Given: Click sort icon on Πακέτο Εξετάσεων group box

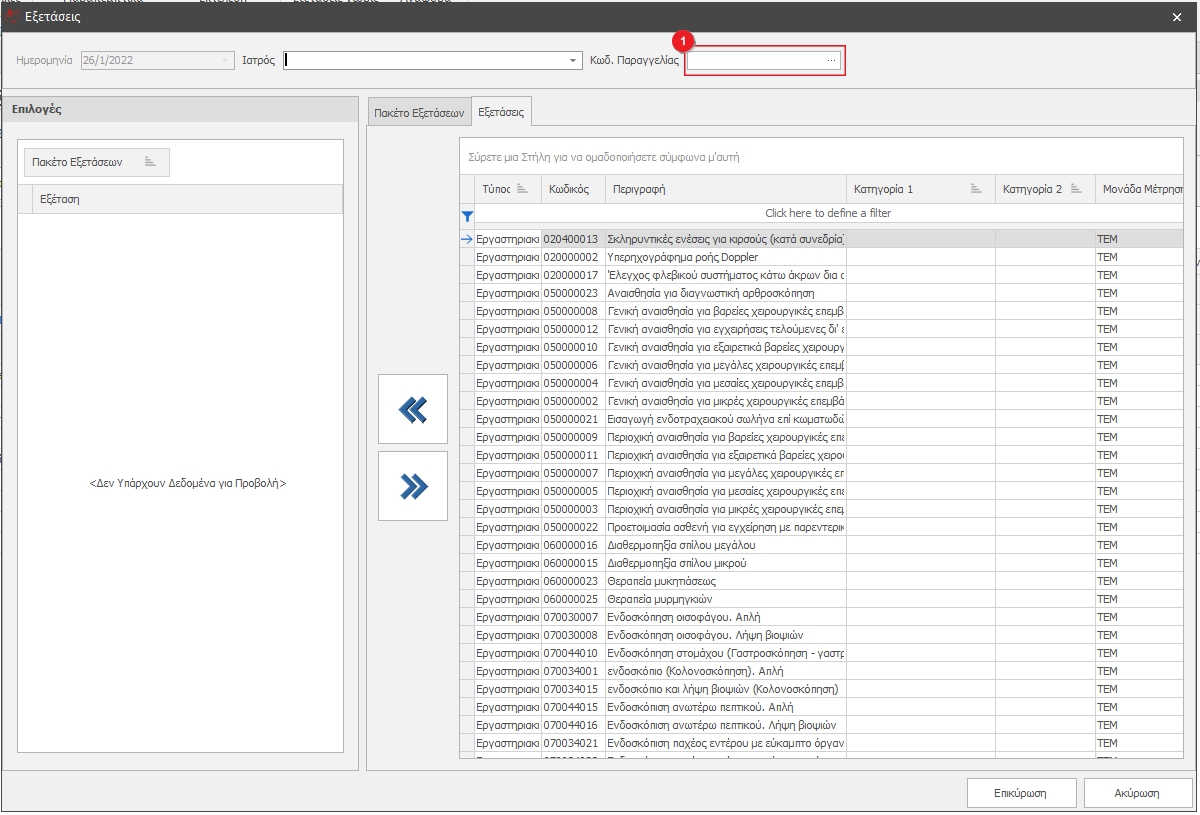Looking at the screenshot, I should point(150,162).
